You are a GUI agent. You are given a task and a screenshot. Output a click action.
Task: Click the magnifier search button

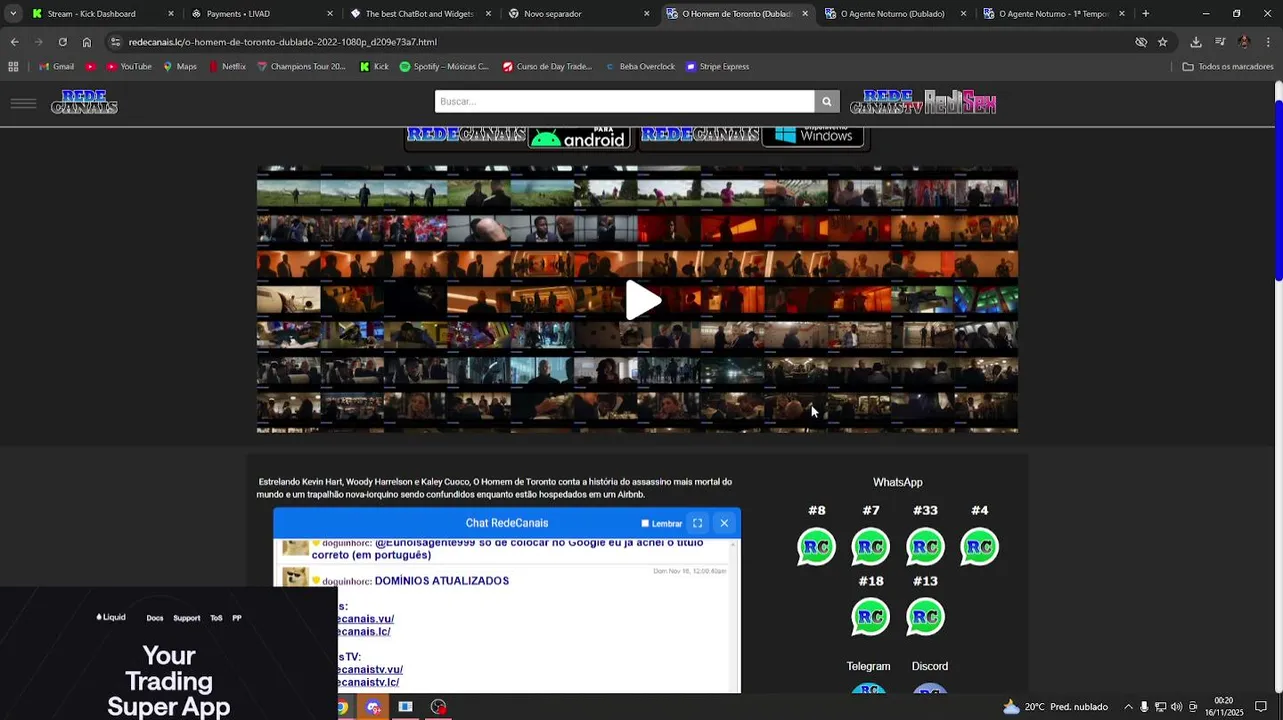click(826, 101)
